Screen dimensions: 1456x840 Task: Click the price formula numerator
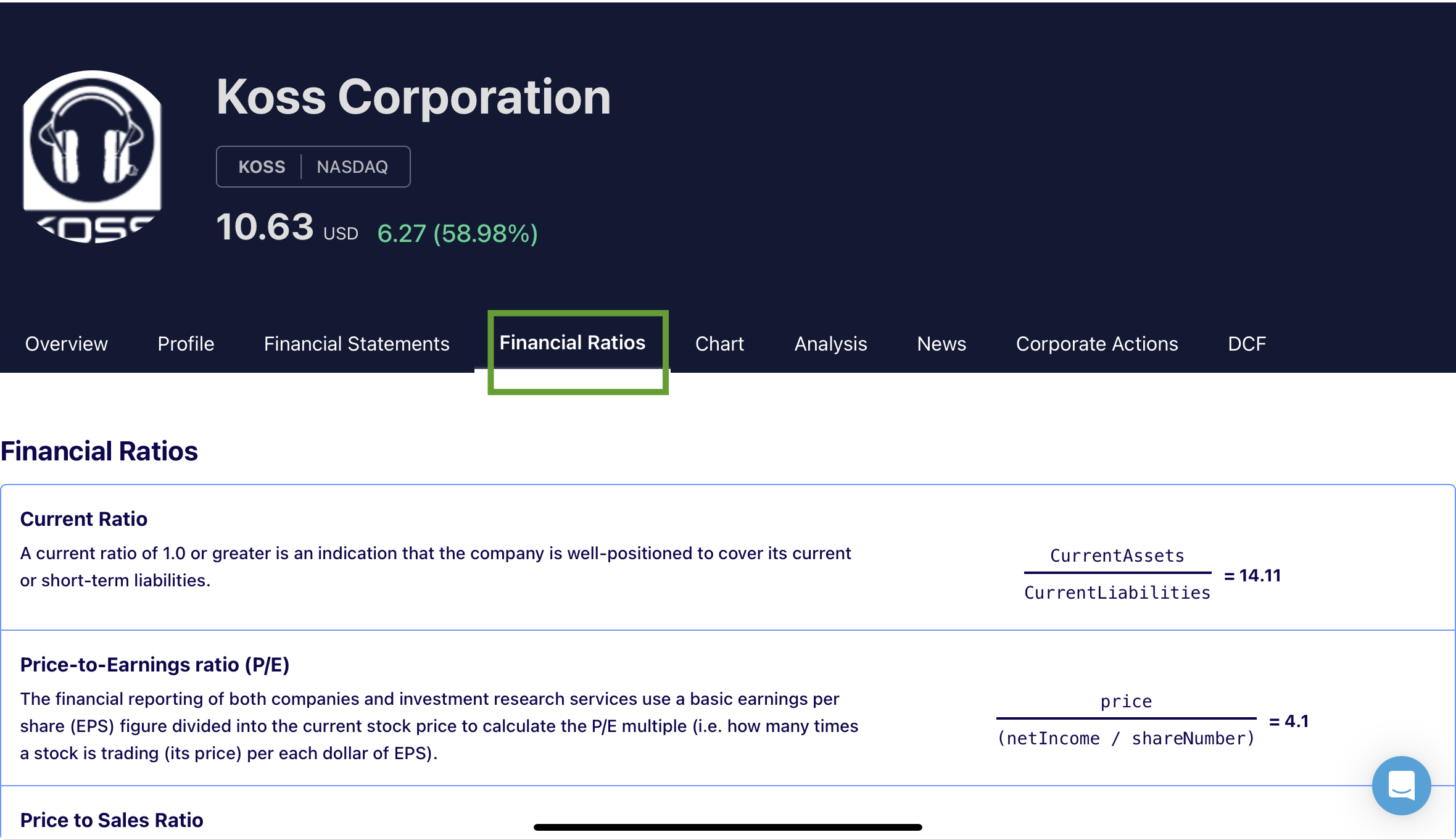1126,702
